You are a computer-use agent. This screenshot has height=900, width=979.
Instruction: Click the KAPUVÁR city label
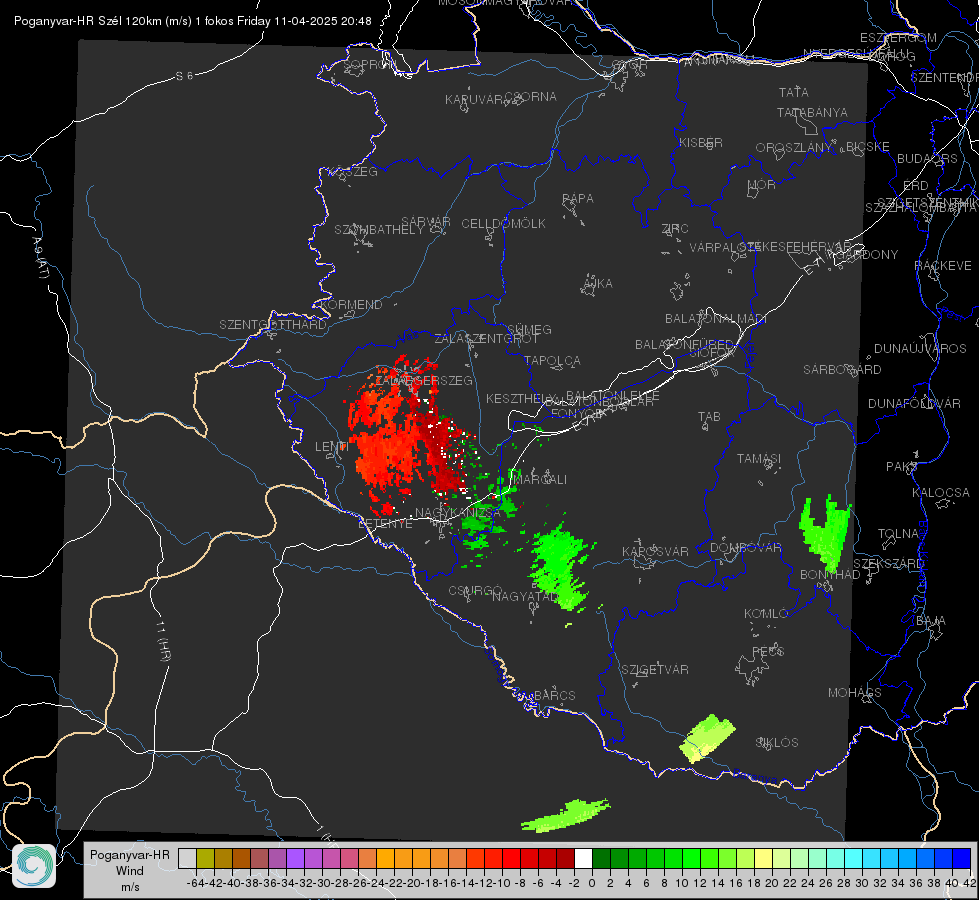[x=474, y=99]
